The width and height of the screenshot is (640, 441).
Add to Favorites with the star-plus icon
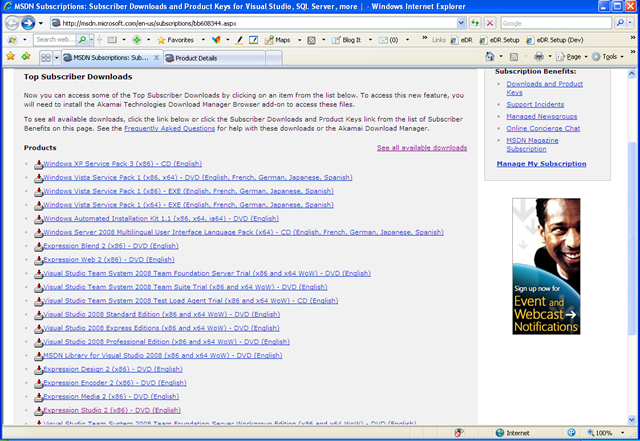[26, 56]
